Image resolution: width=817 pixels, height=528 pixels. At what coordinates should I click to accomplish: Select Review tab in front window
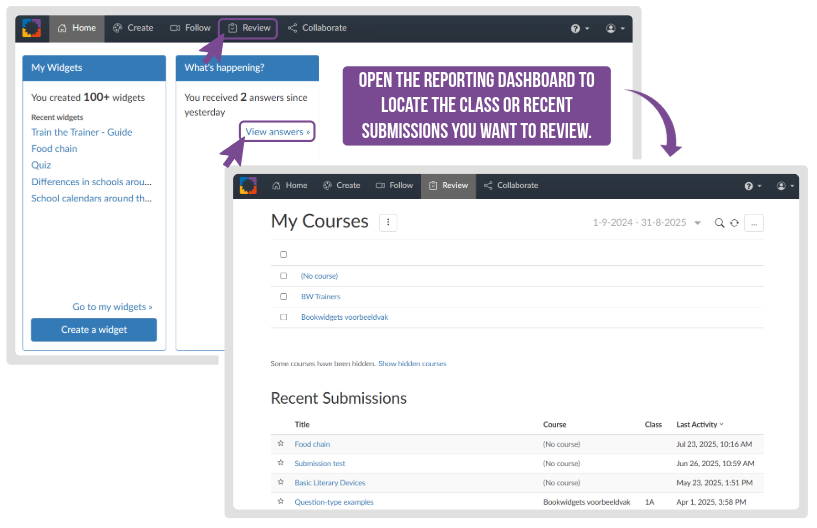448,186
